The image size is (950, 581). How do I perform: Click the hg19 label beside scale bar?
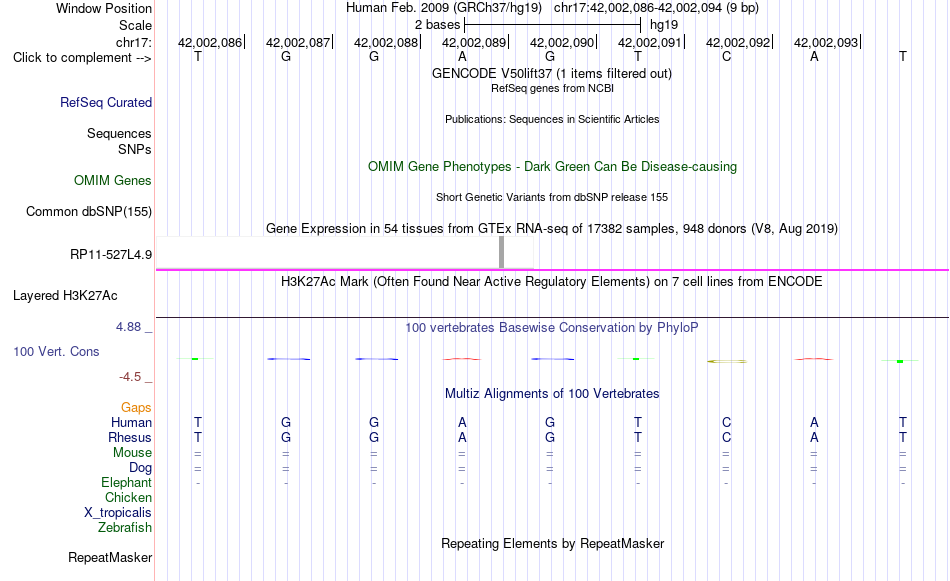coord(663,25)
